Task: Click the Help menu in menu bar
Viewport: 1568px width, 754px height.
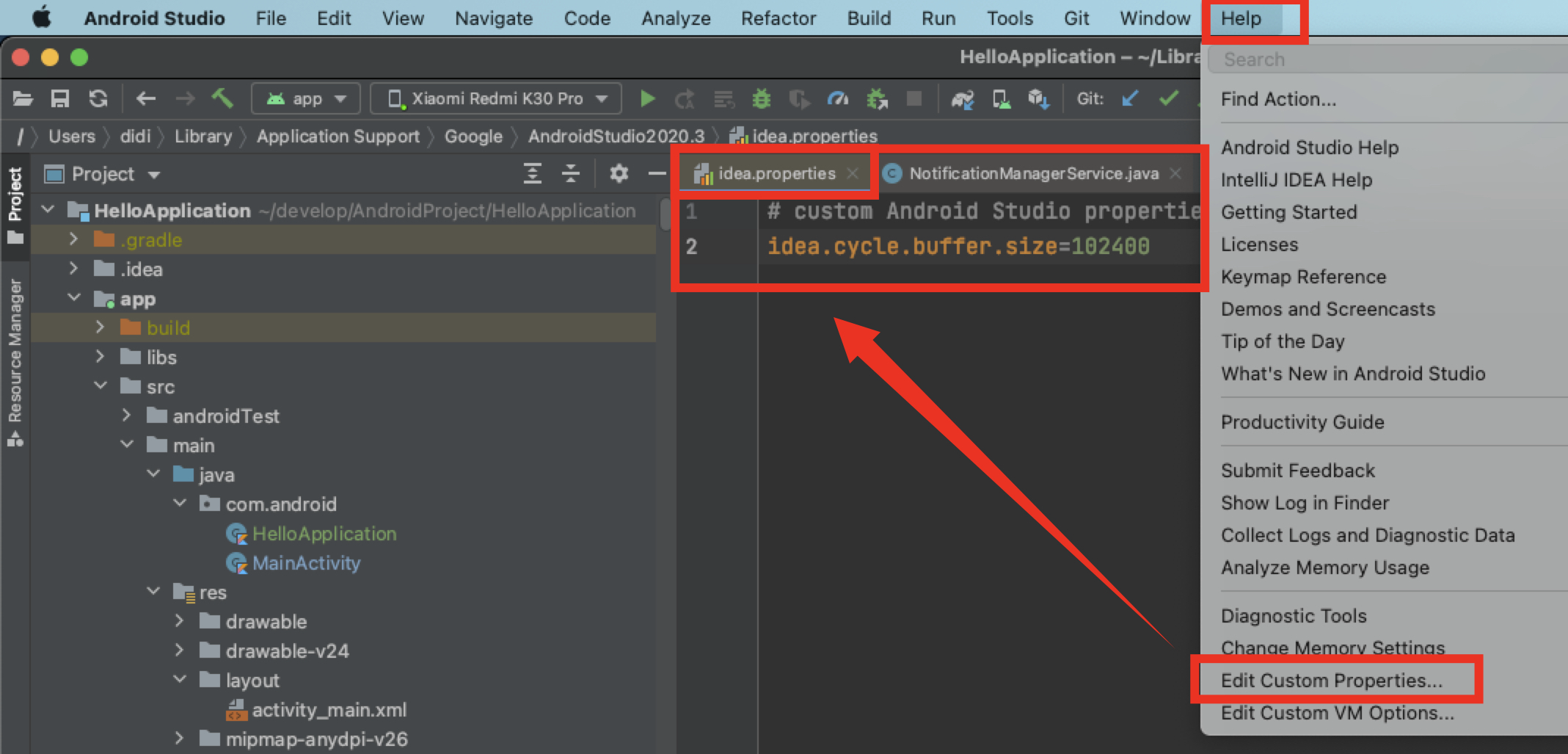Action: tap(1241, 18)
